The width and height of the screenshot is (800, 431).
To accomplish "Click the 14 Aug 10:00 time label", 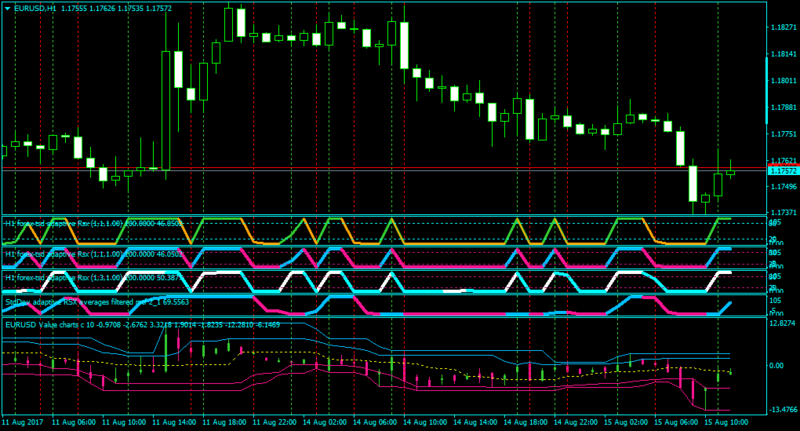I will (425, 422).
